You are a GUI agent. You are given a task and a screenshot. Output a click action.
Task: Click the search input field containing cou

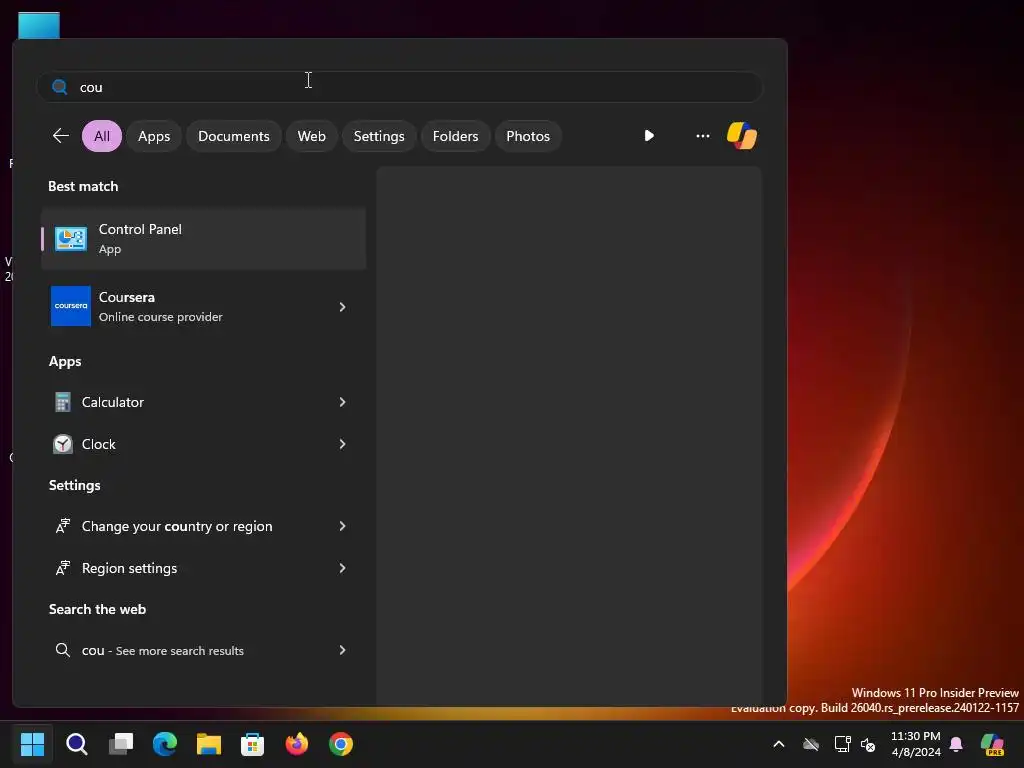[400, 87]
